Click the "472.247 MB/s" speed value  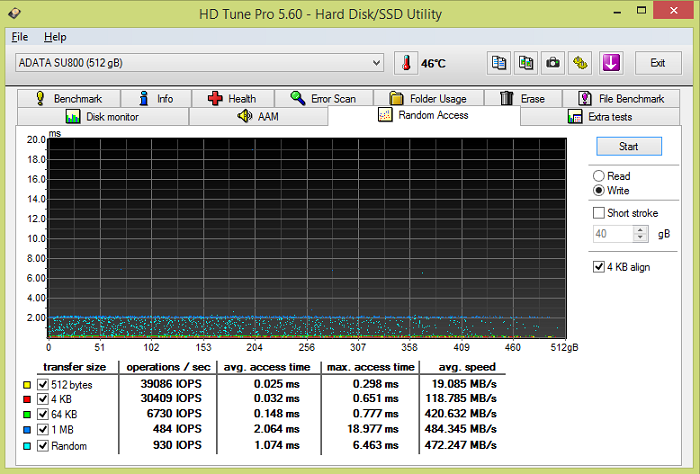(460, 445)
